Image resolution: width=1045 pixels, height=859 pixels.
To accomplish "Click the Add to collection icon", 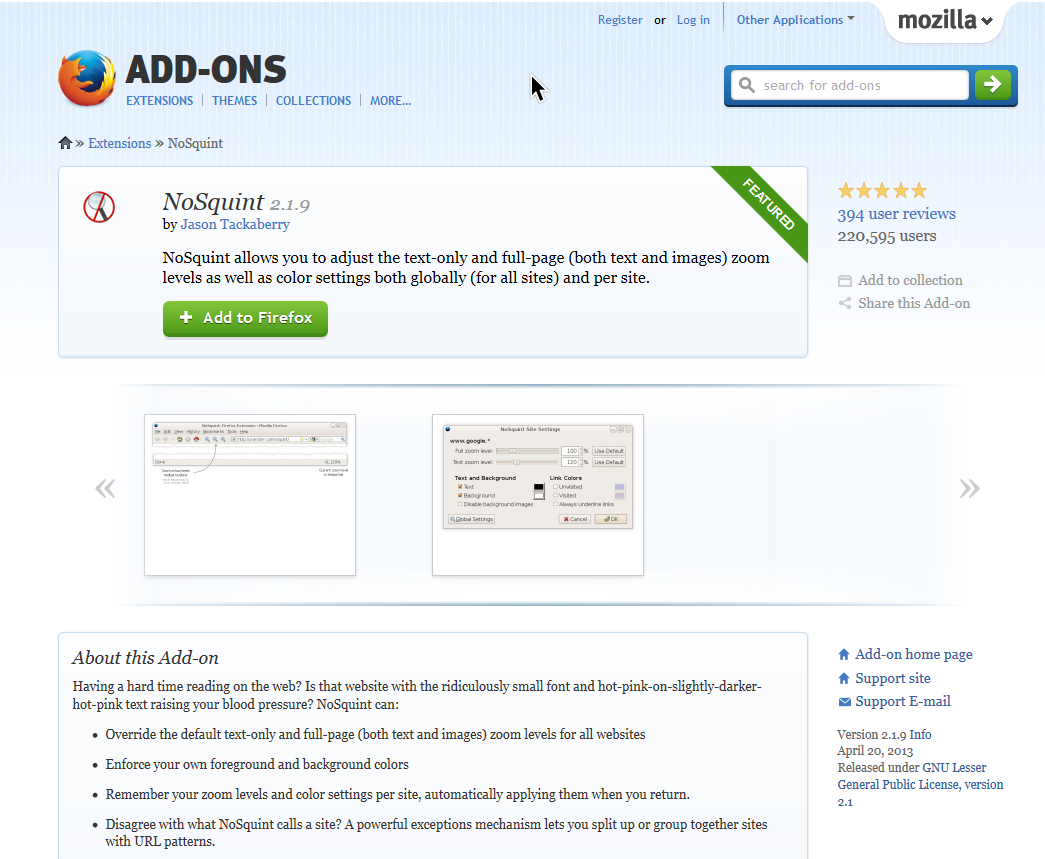I will point(844,281).
